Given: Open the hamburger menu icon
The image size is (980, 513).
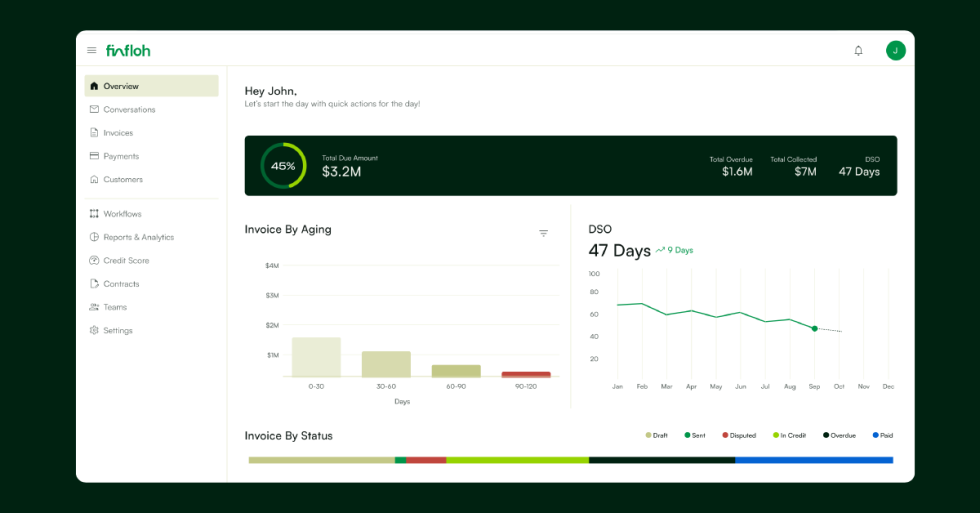Looking at the screenshot, I should click(x=92, y=50).
